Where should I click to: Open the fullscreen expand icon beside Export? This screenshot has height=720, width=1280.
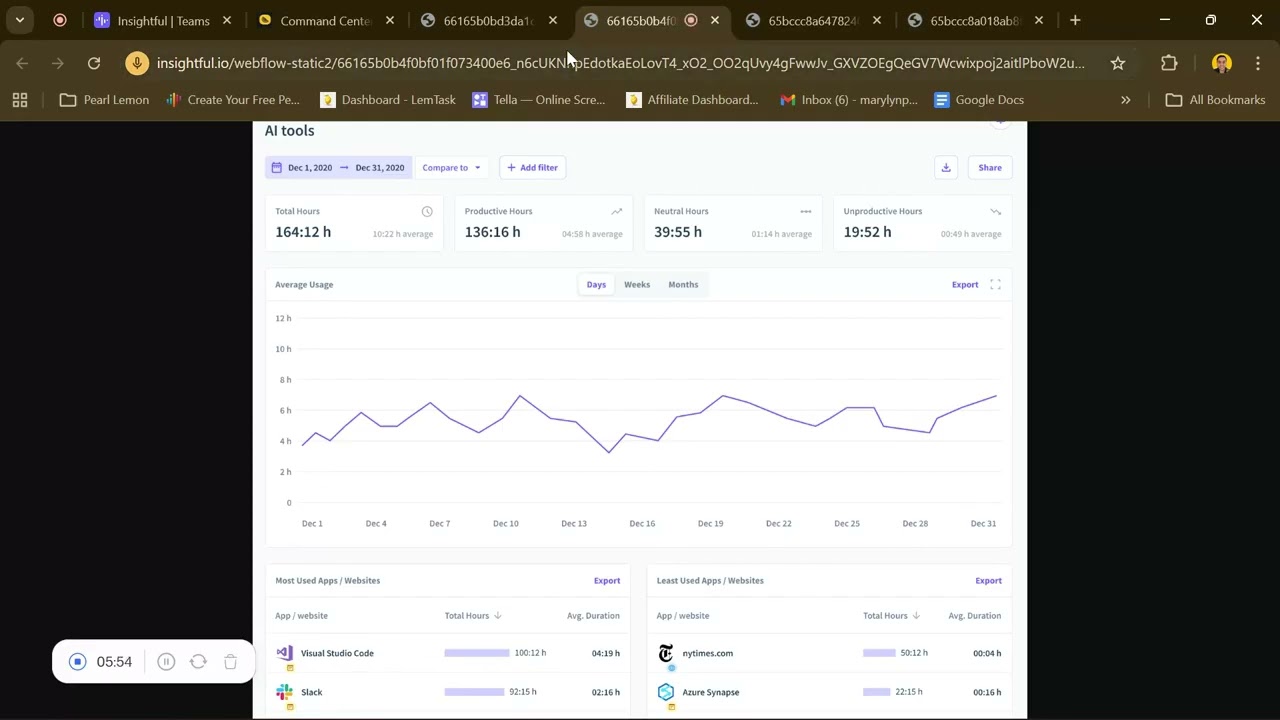click(995, 285)
